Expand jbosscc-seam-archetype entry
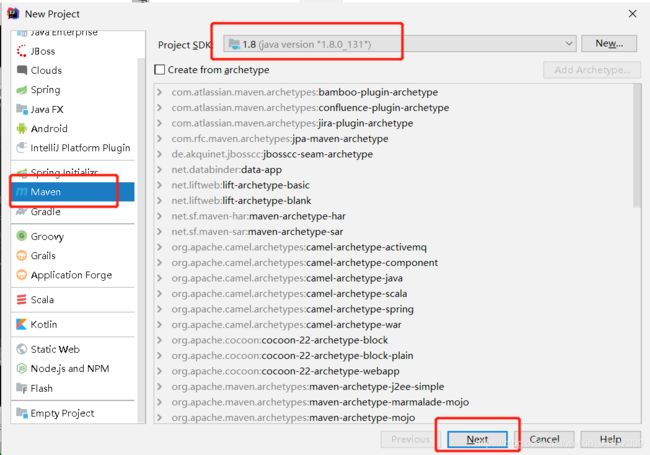Image resolution: width=650 pixels, height=455 pixels. point(159,154)
